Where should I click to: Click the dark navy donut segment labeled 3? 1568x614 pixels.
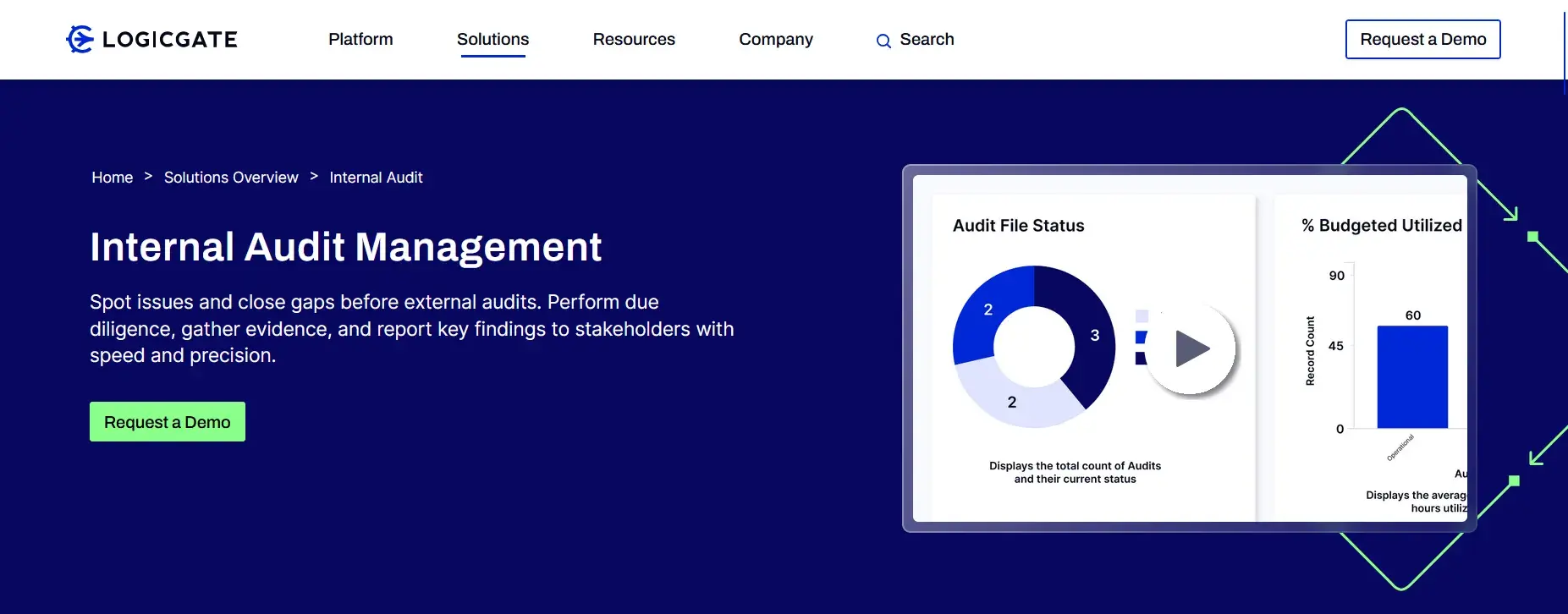1094,336
